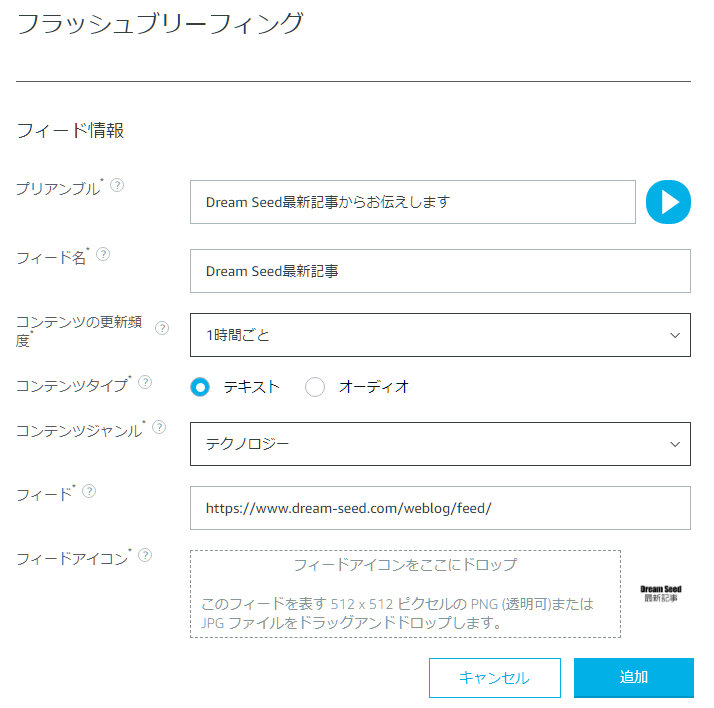Viewport: 714px width, 708px height.
Task: Click the Dream Seed feed icon thumbnail
Action: click(661, 594)
